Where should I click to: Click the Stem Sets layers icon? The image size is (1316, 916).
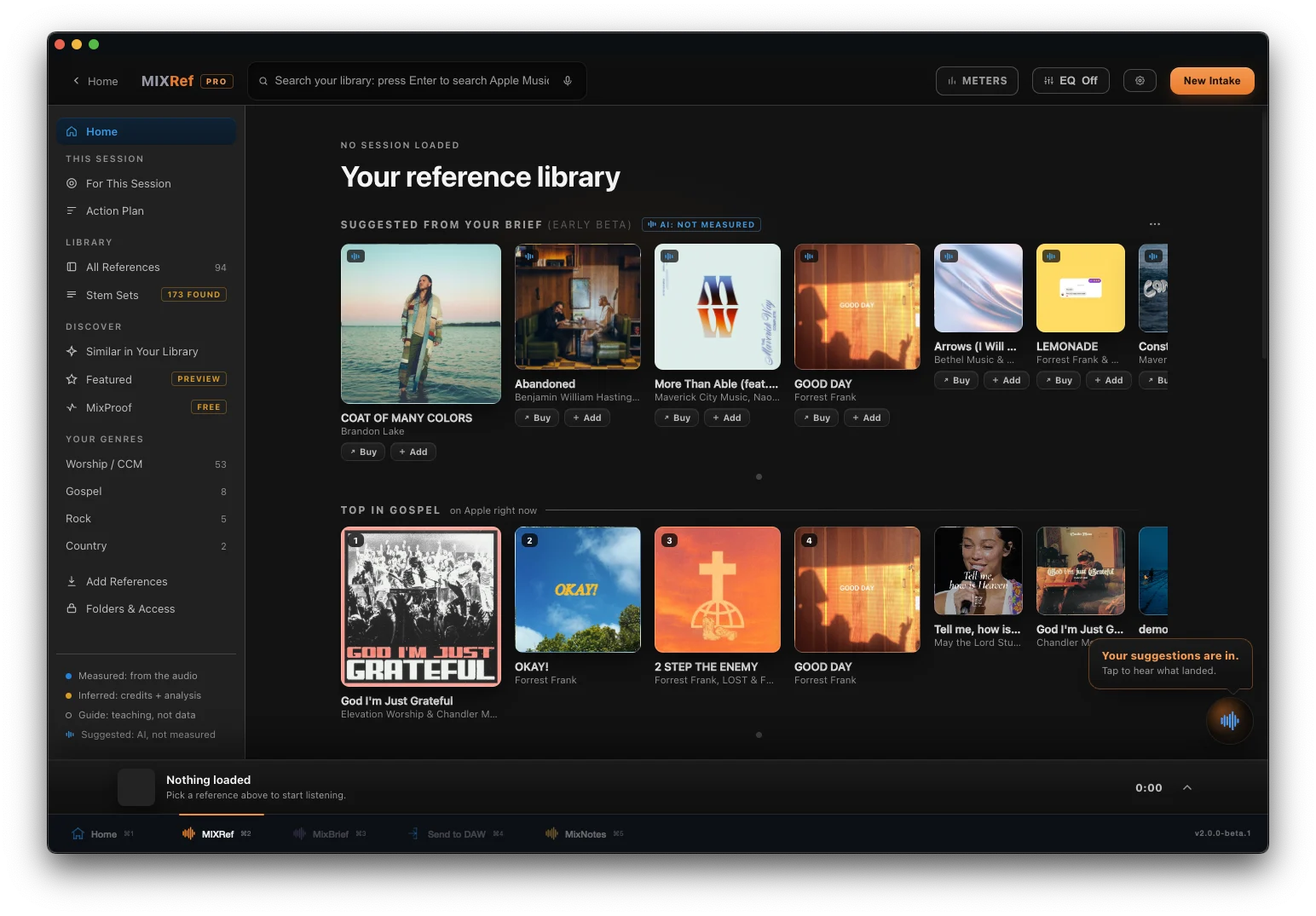72,295
